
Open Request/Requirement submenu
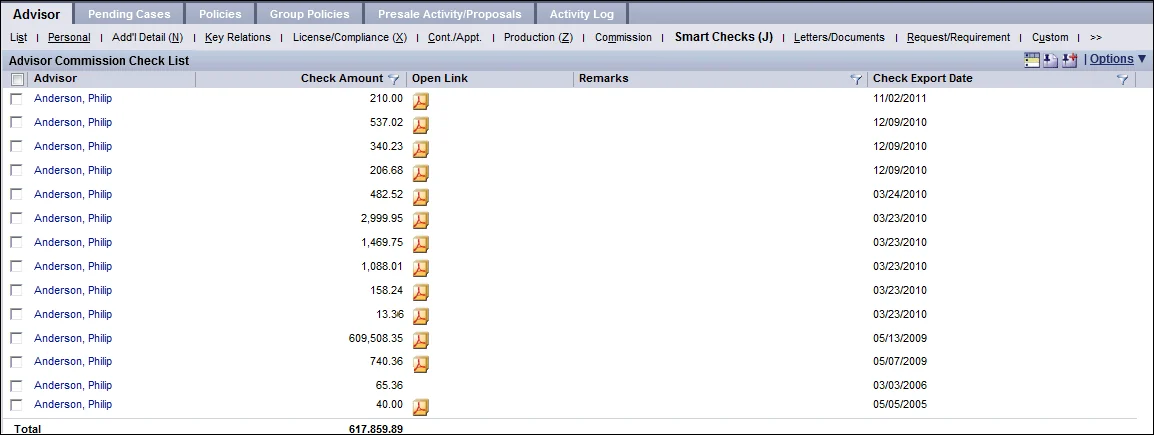[958, 37]
